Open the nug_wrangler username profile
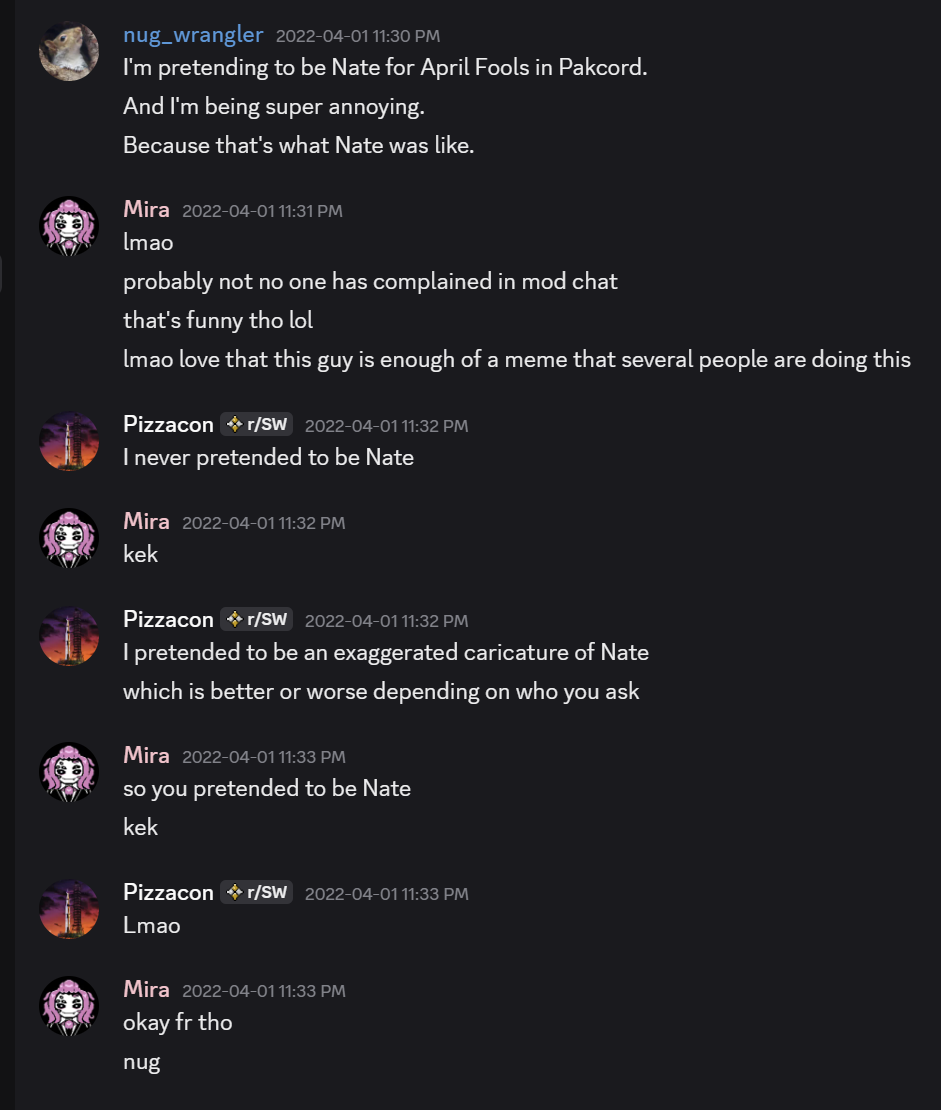941x1110 pixels. (x=193, y=35)
